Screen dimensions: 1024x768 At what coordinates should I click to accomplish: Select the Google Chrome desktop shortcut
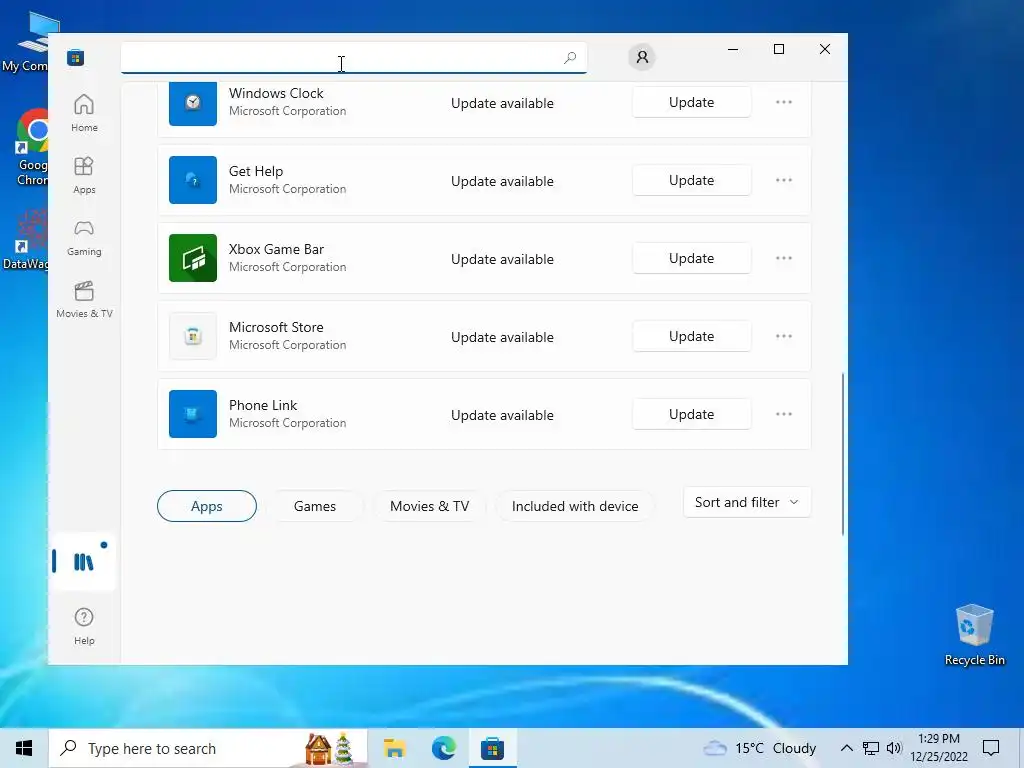[31, 148]
